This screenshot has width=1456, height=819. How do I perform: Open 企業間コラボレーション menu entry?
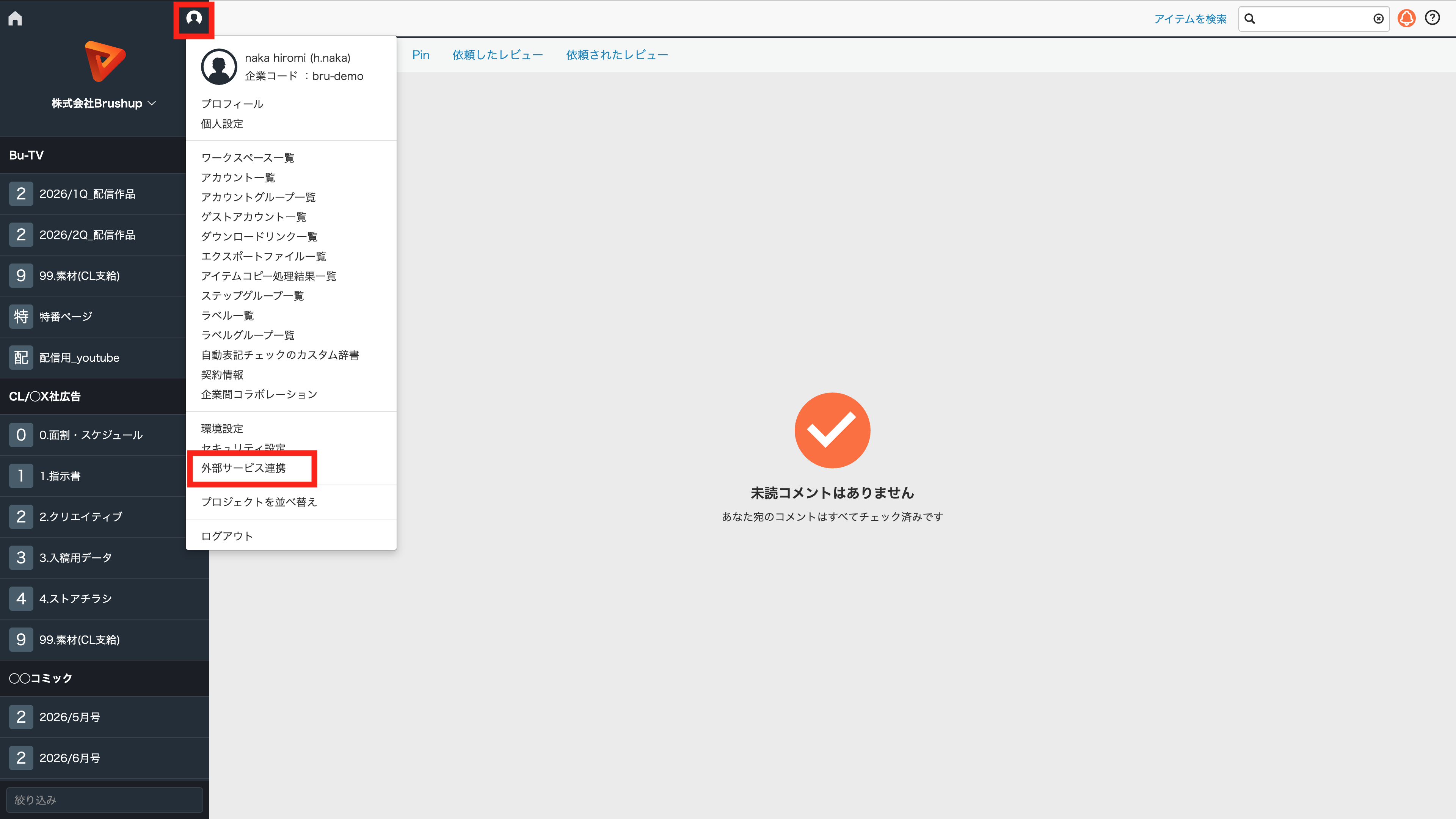pyautogui.click(x=259, y=394)
